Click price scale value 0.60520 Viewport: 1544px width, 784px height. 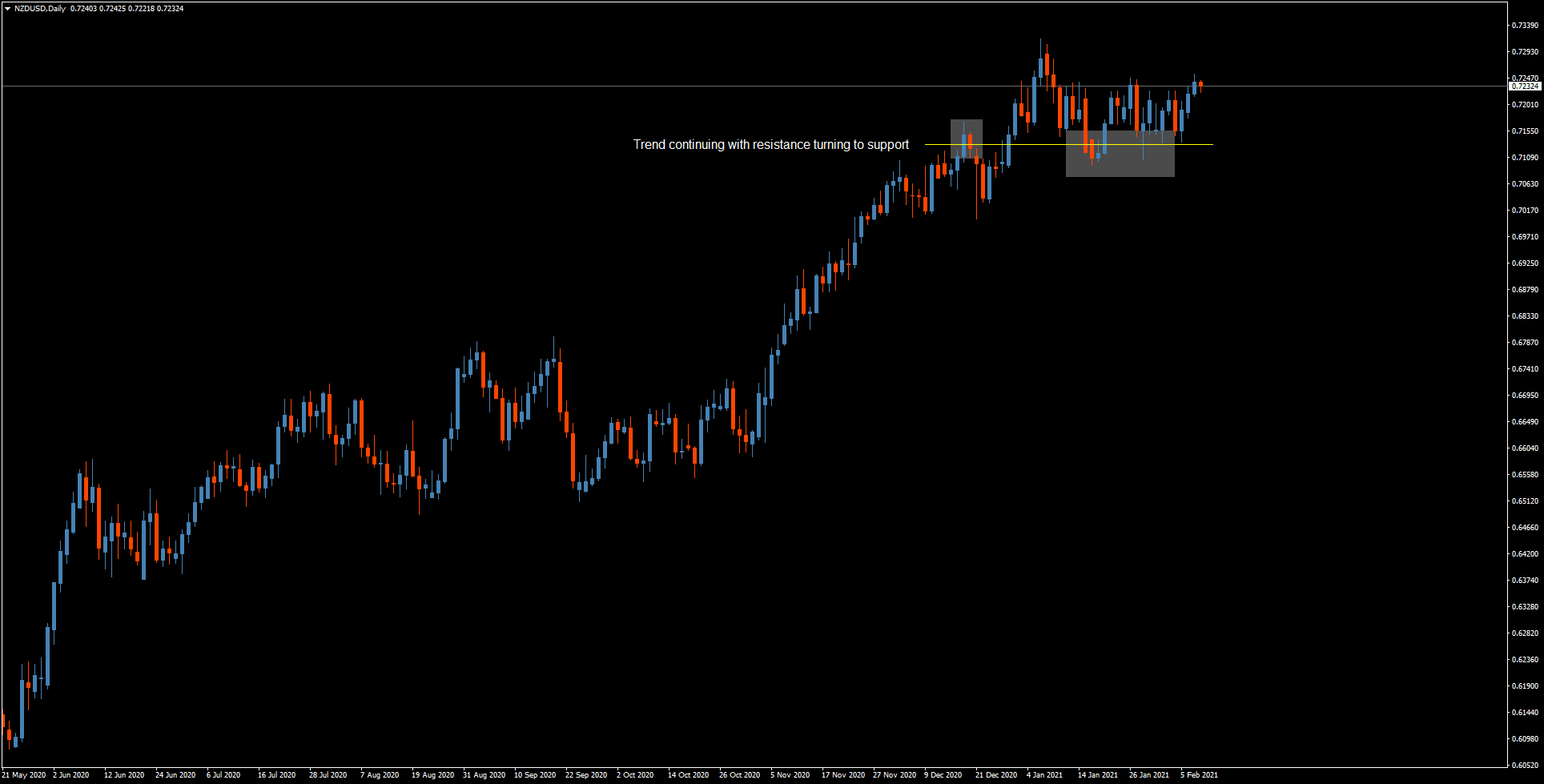pyautogui.click(x=1526, y=763)
